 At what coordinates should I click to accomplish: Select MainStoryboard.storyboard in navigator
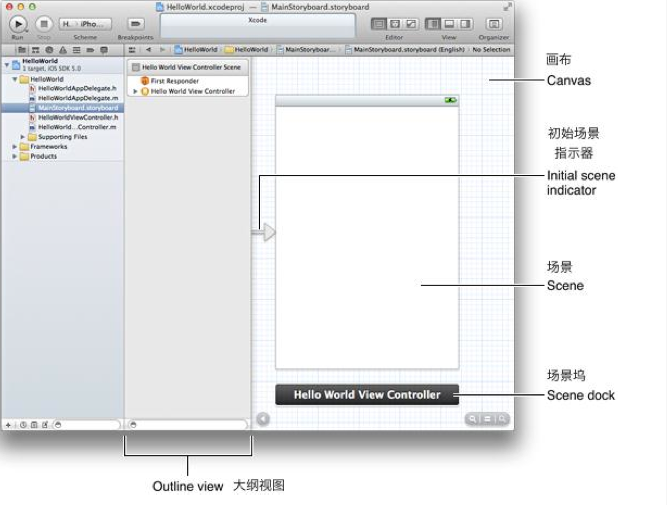[x=63, y=108]
